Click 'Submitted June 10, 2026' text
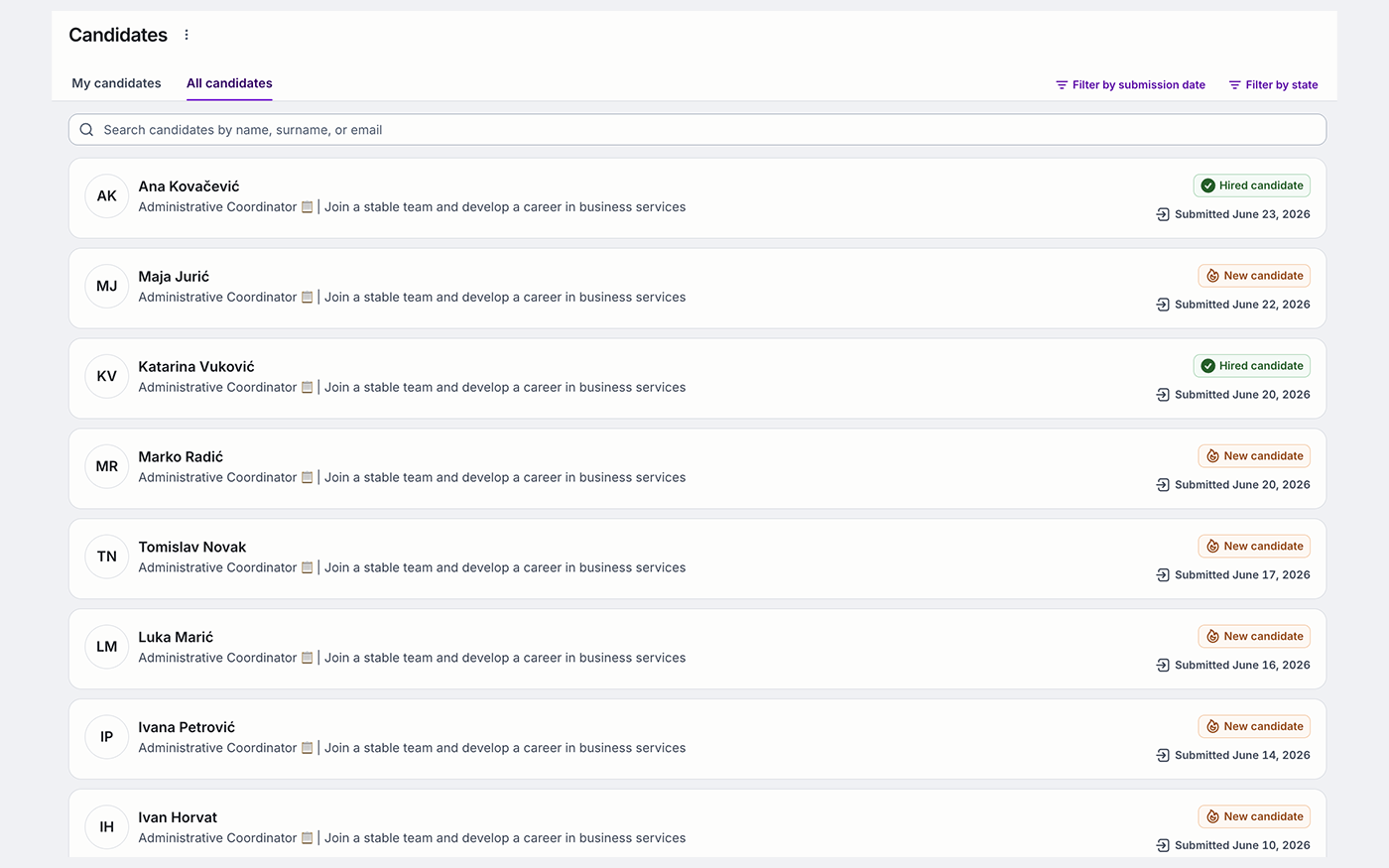Viewport: 1389px width, 868px height. point(1242,846)
